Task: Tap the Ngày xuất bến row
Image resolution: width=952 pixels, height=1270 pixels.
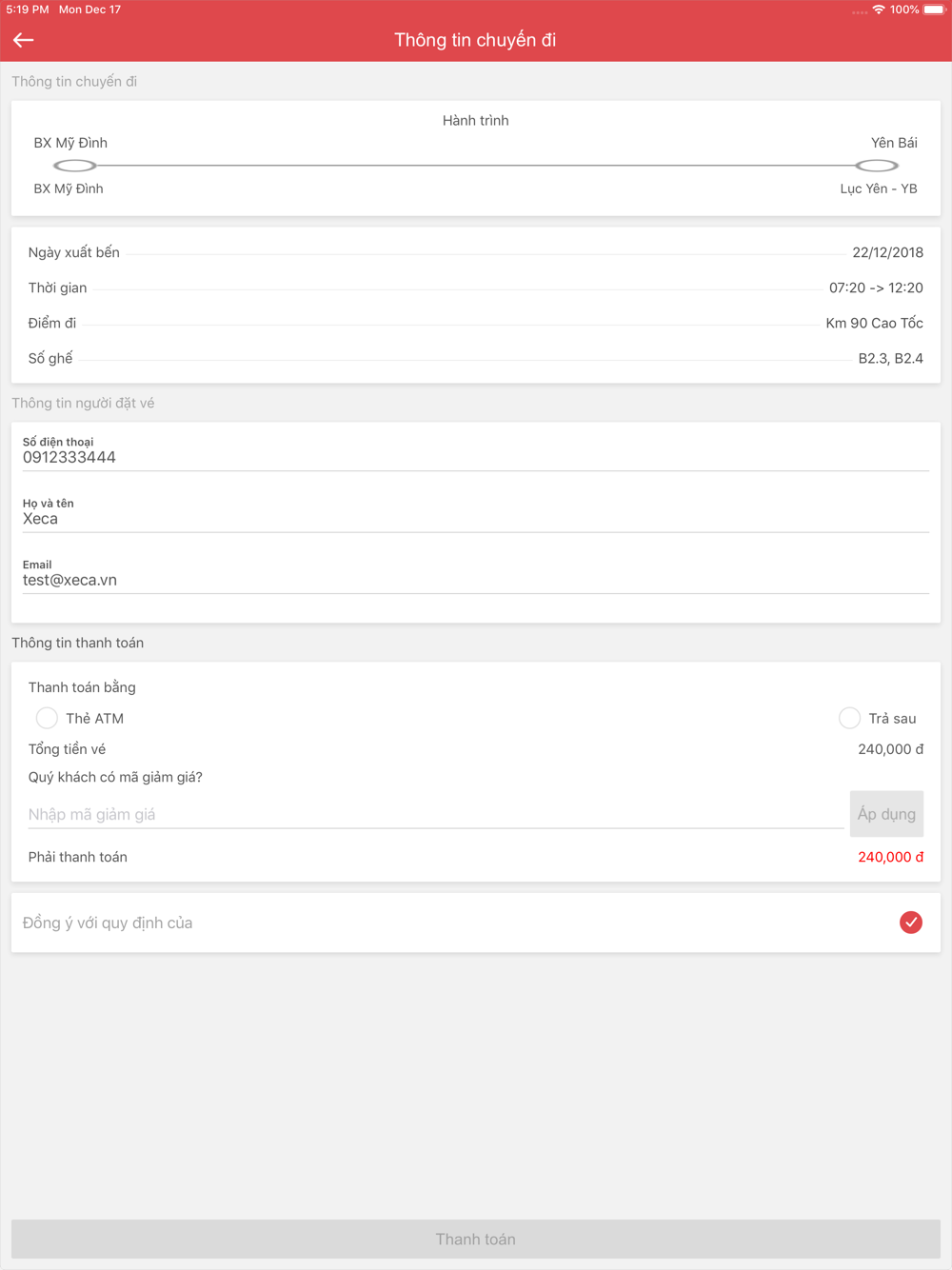Action: point(476,252)
